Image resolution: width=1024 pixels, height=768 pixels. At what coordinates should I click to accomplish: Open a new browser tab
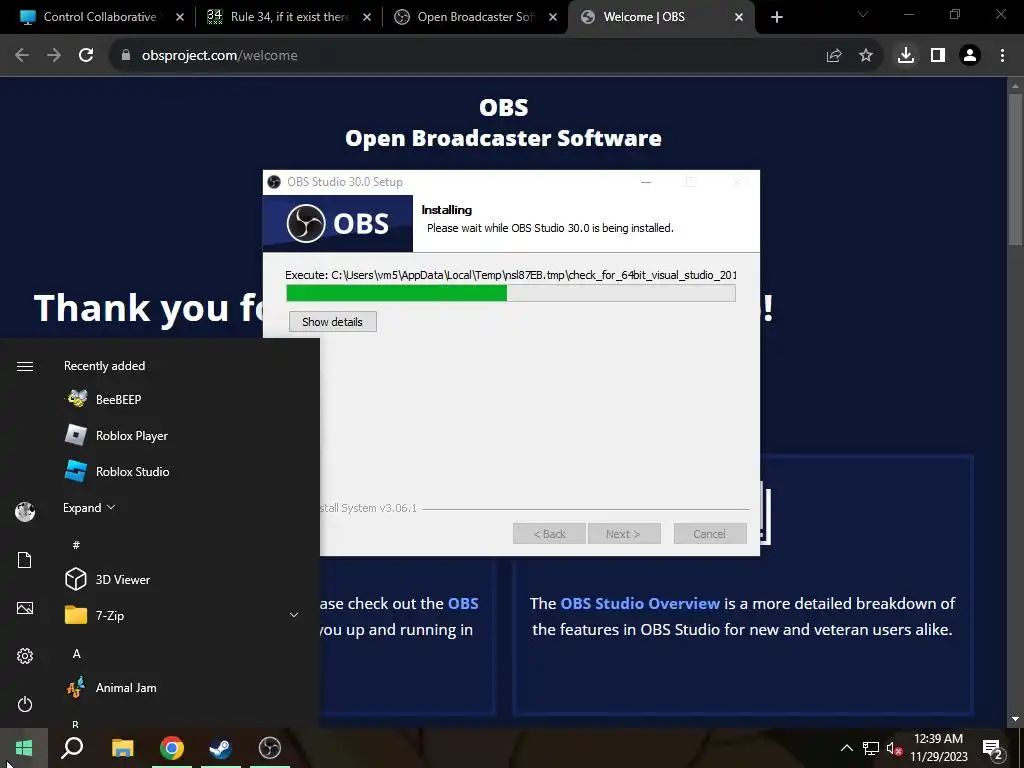click(776, 17)
